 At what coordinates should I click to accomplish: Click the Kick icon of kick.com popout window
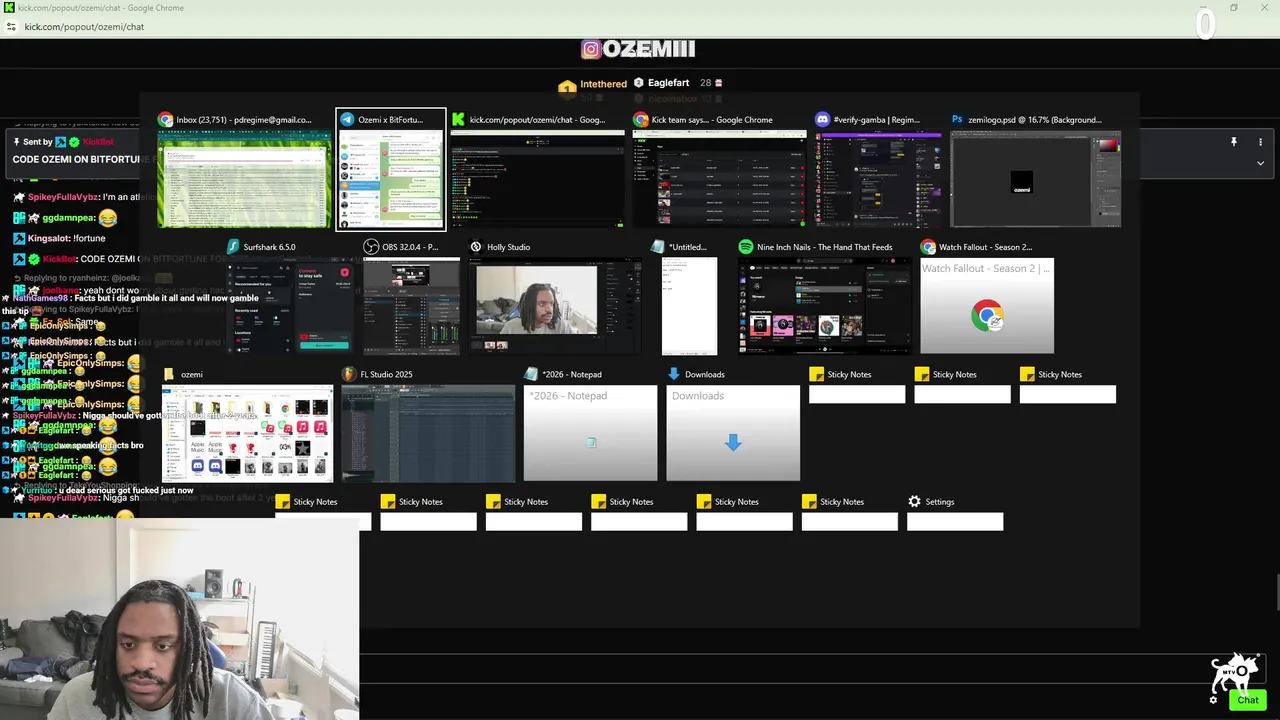459,119
